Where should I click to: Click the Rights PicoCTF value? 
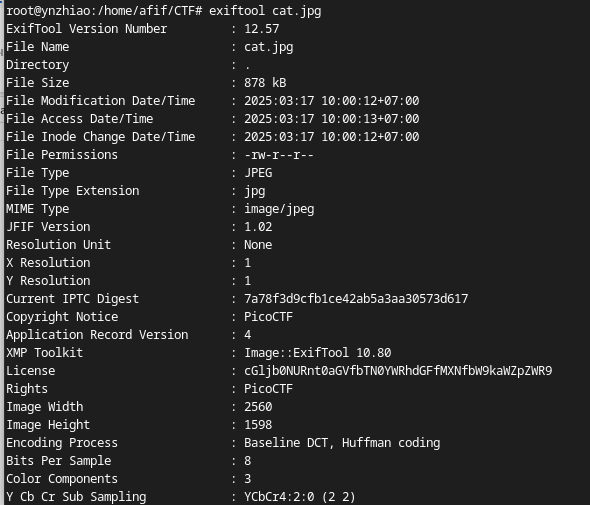click(x=268, y=389)
